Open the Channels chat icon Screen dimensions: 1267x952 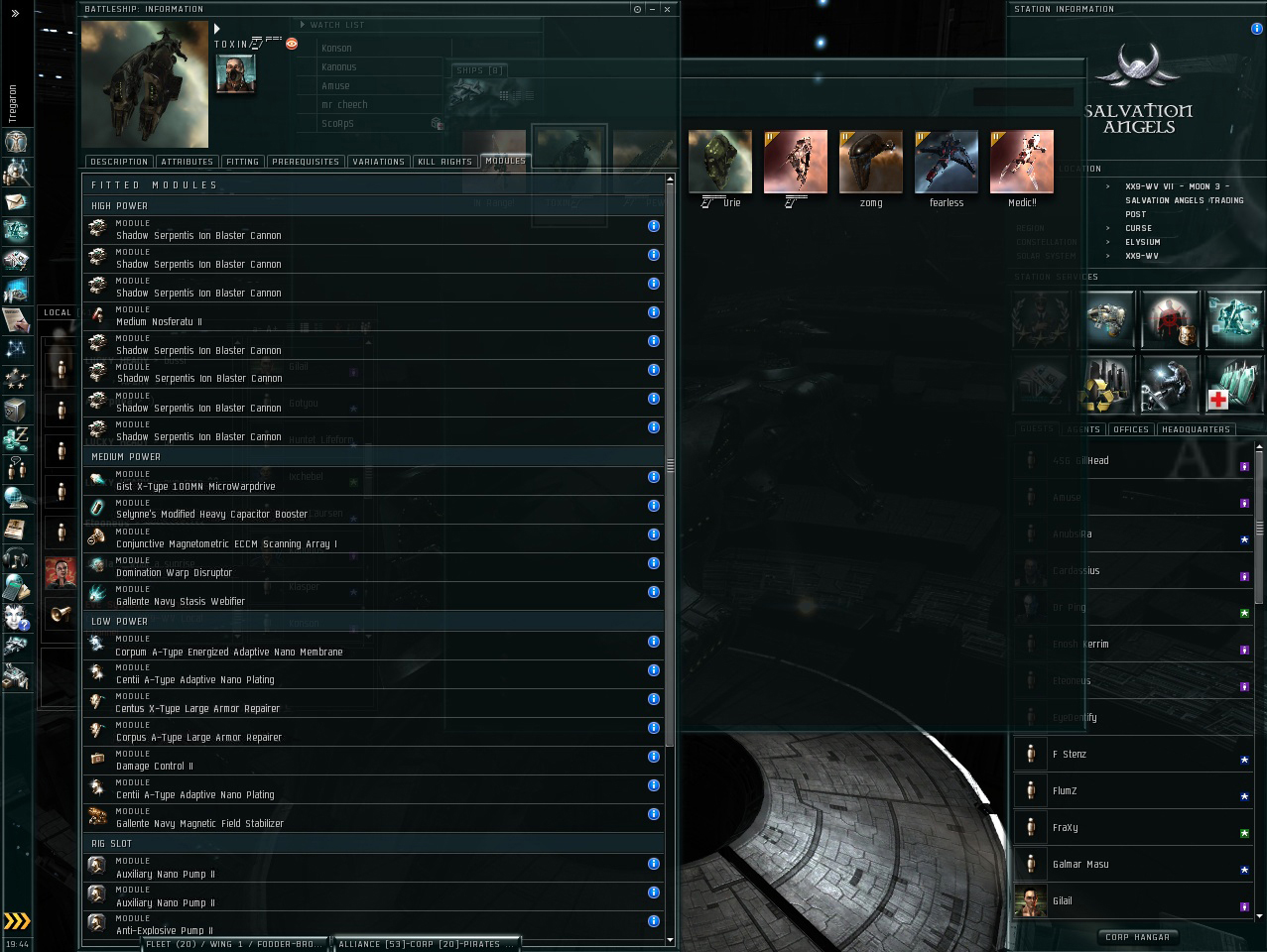tap(15, 467)
